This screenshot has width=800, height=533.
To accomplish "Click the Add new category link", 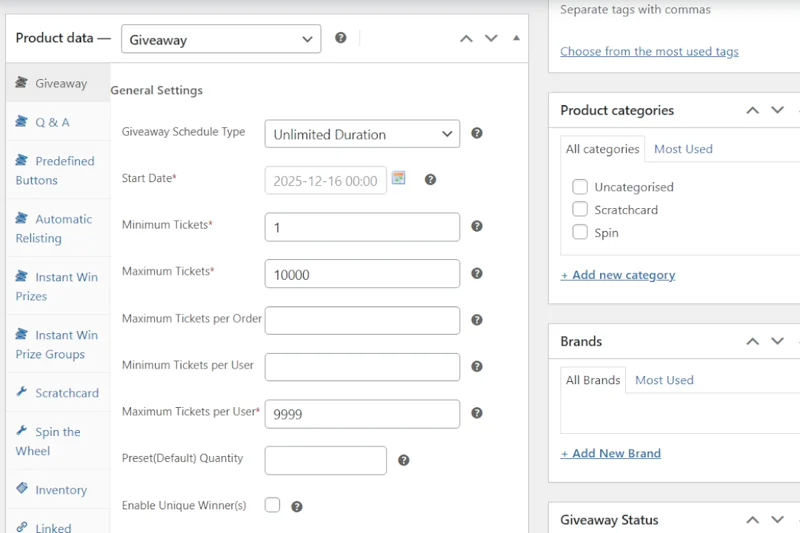I will (618, 275).
